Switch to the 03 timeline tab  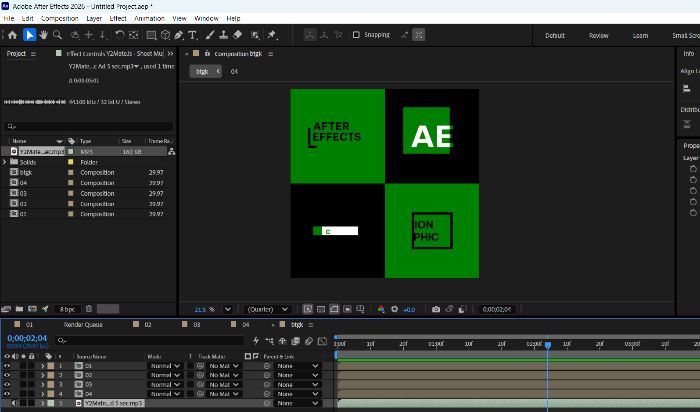pos(196,325)
